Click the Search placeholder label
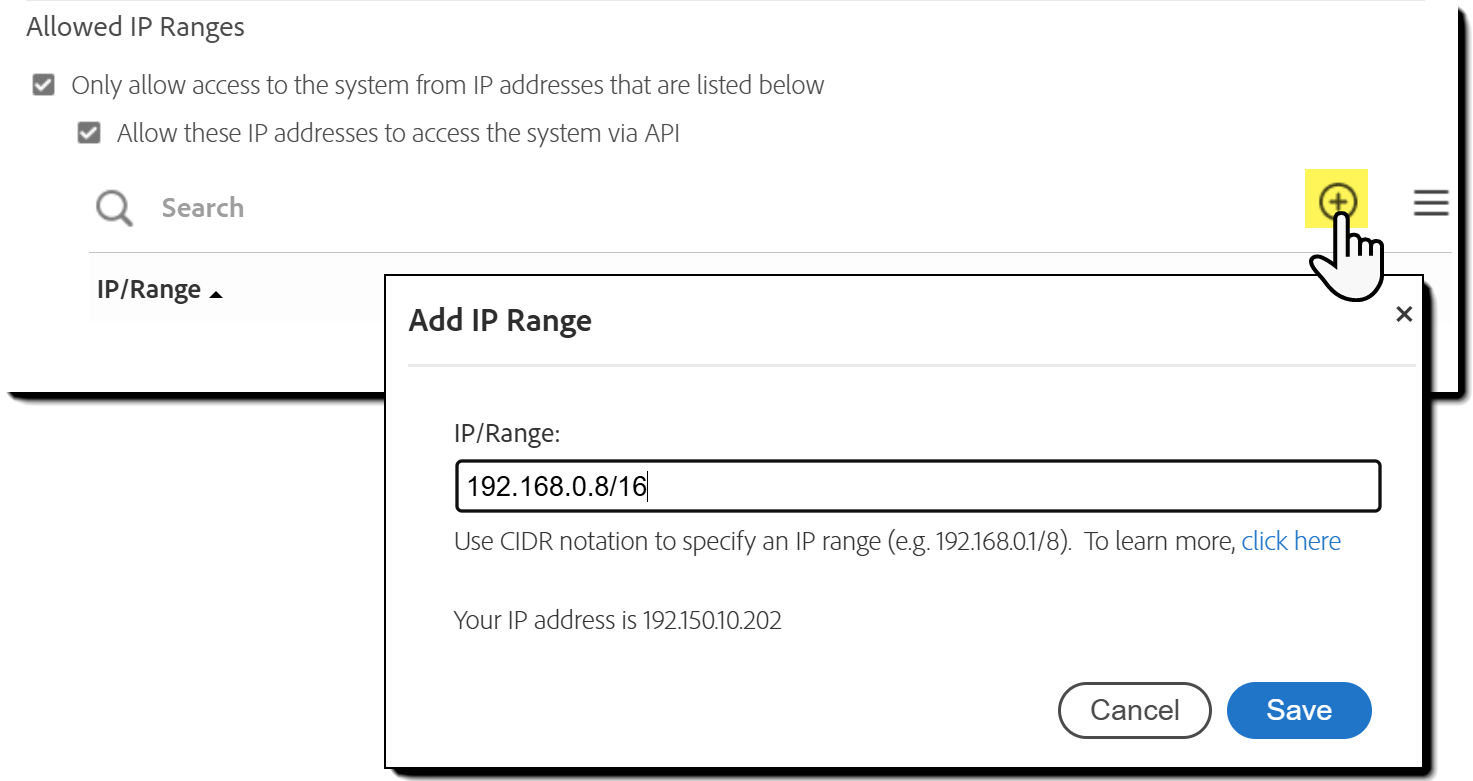1473x781 pixels. tap(202, 207)
